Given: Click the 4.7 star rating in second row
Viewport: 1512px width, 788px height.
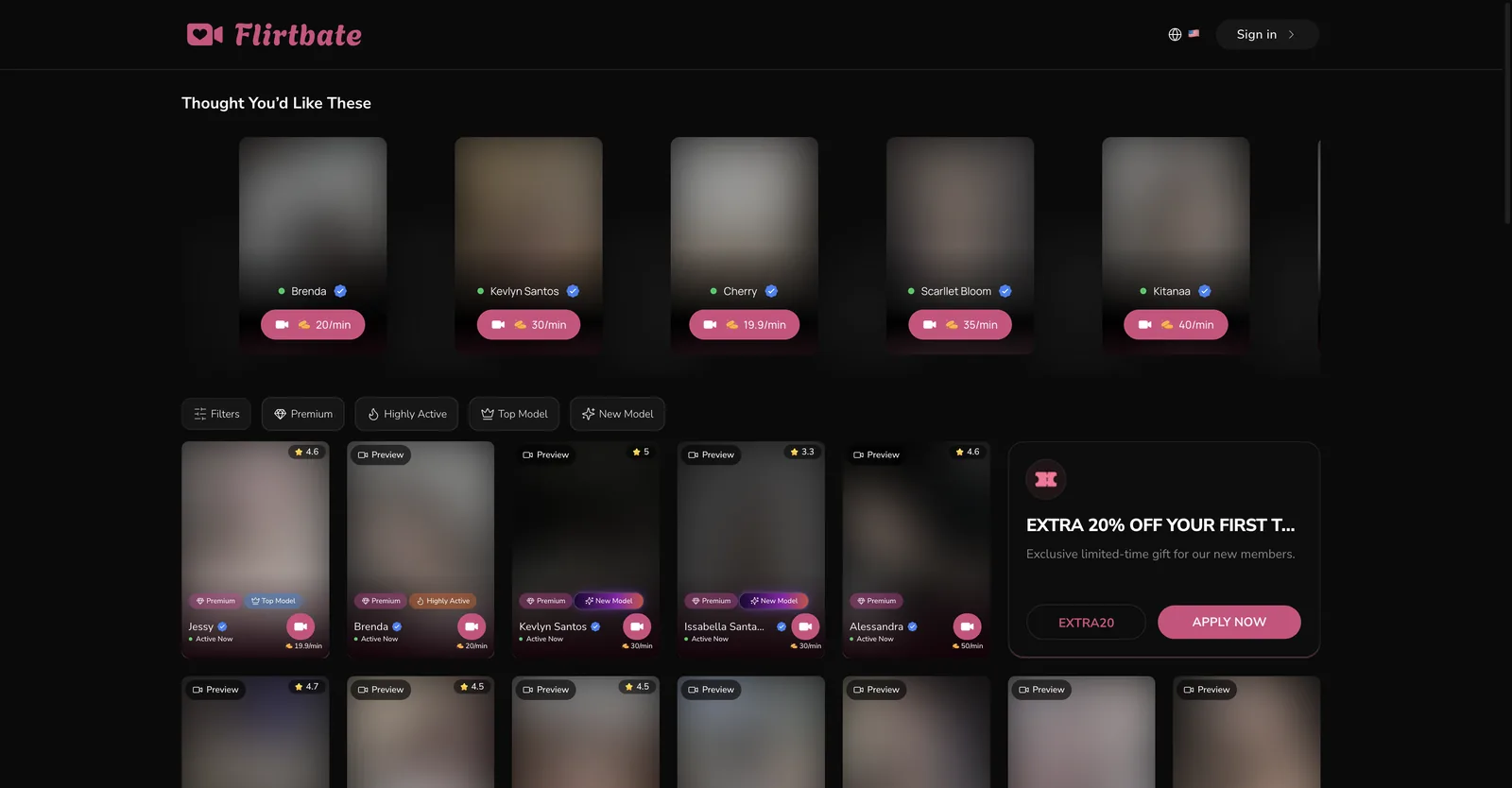Looking at the screenshot, I should [306, 687].
